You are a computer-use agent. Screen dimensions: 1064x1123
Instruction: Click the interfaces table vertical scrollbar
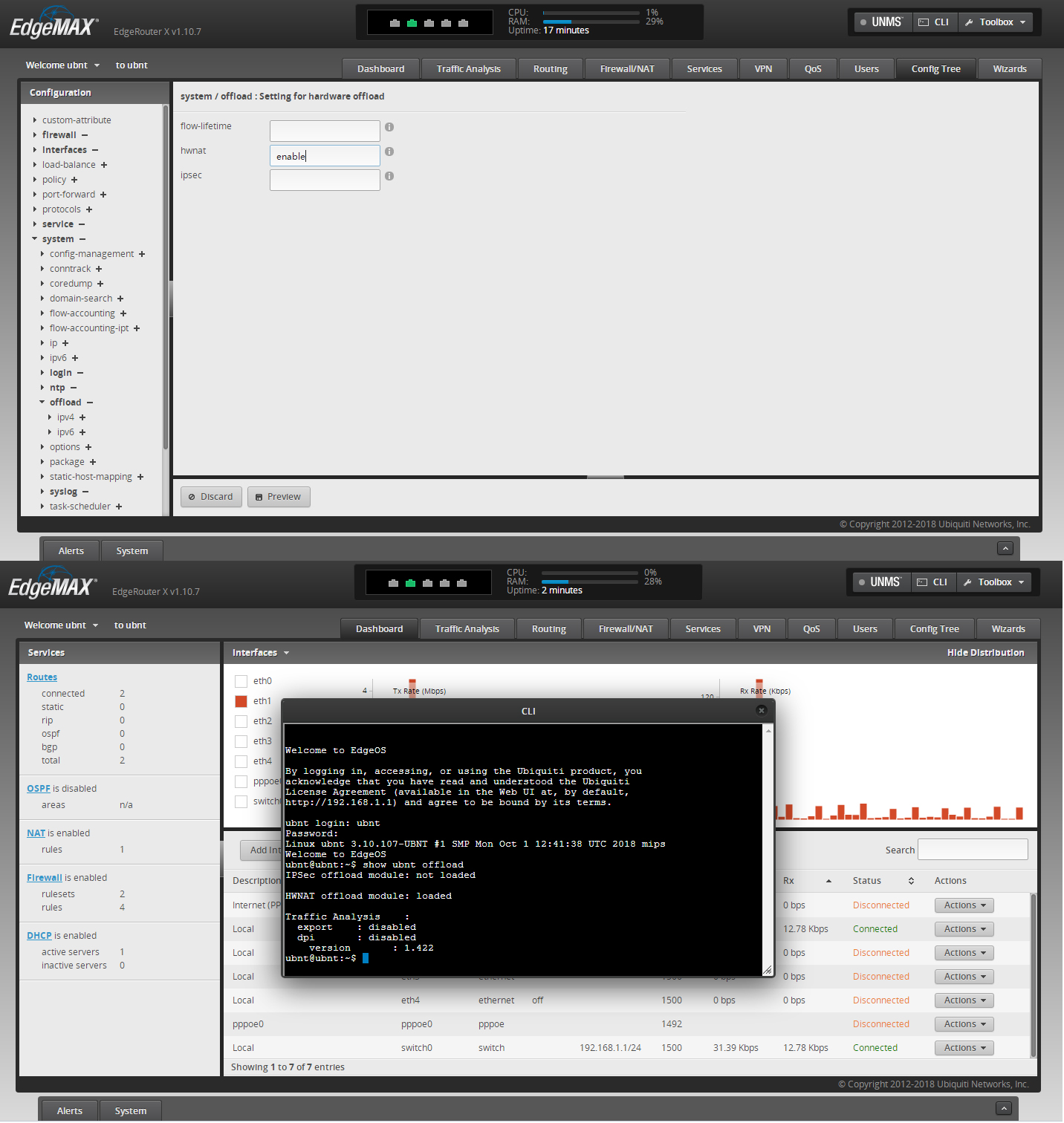click(x=1034, y=974)
